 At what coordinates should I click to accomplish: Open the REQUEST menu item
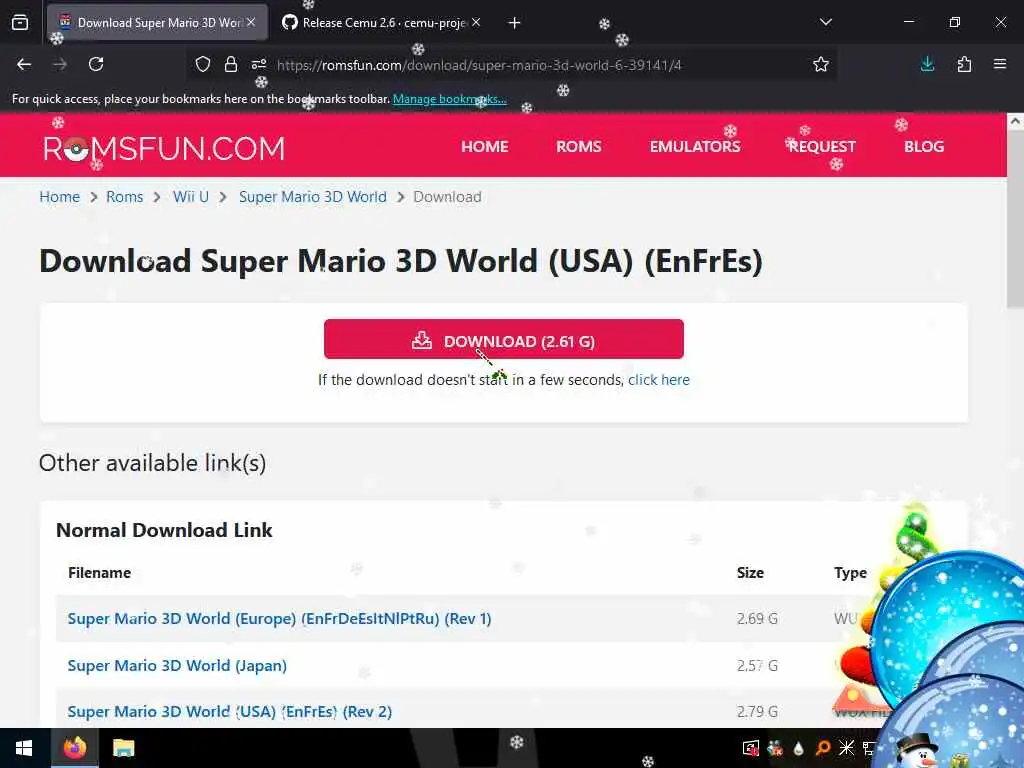822,146
